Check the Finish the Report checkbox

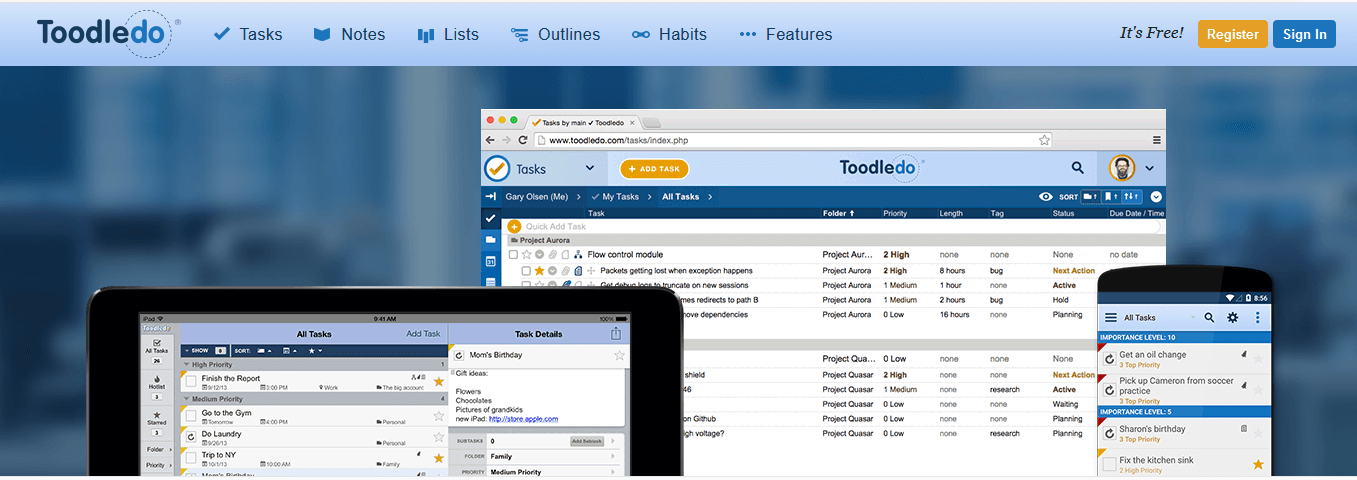191,382
